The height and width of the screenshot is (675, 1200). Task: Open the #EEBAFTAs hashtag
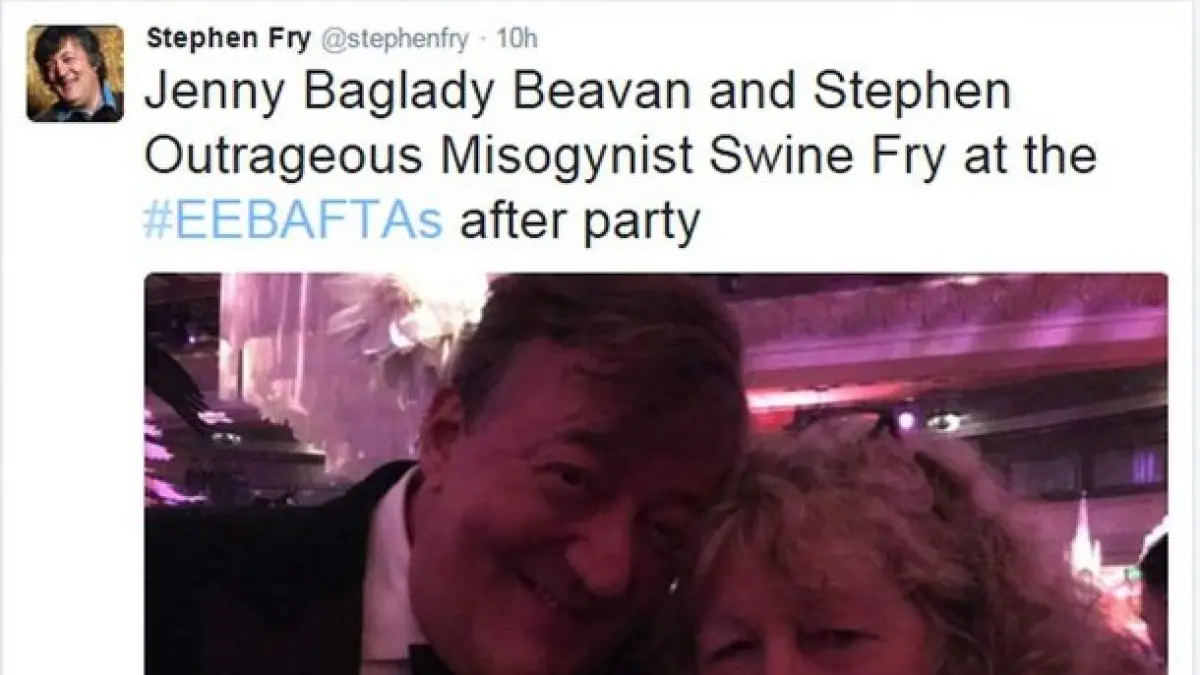coord(293,220)
